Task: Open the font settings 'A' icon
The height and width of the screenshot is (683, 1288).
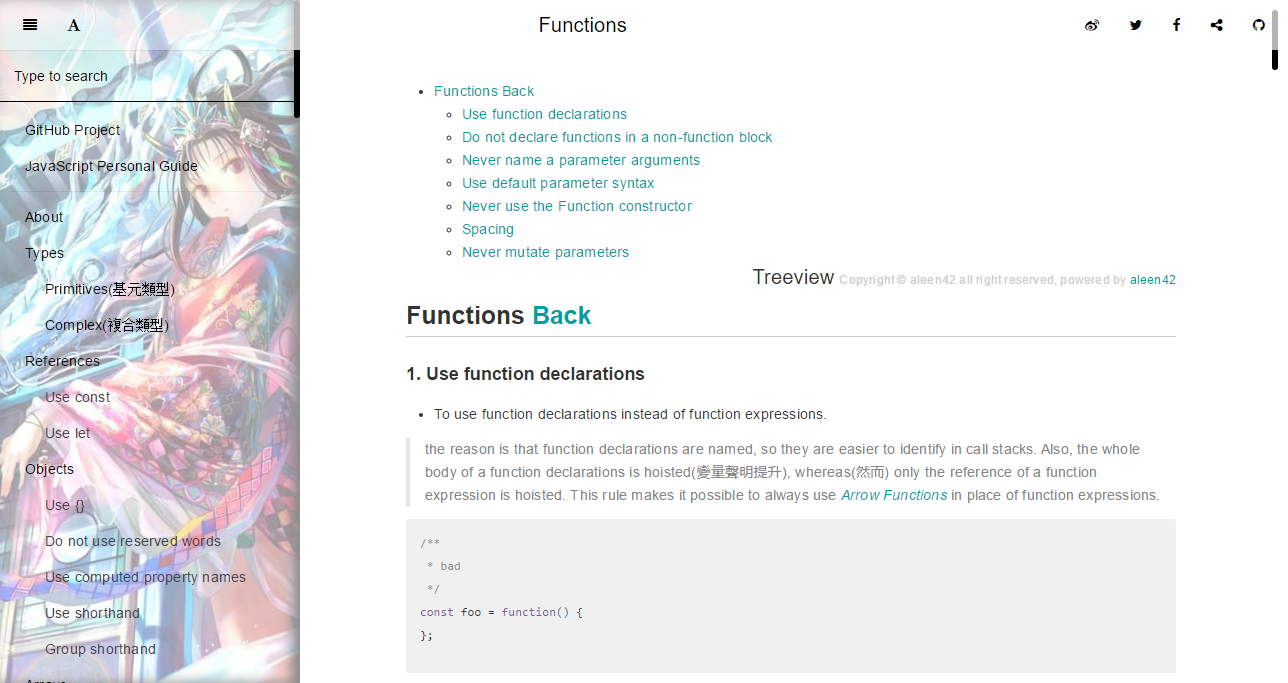Action: pos(73,25)
